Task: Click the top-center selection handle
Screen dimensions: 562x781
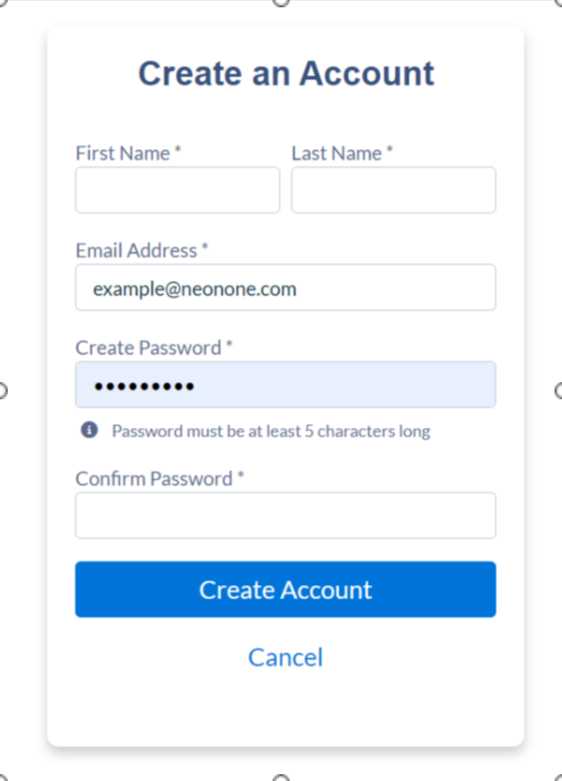Action: coord(281,2)
